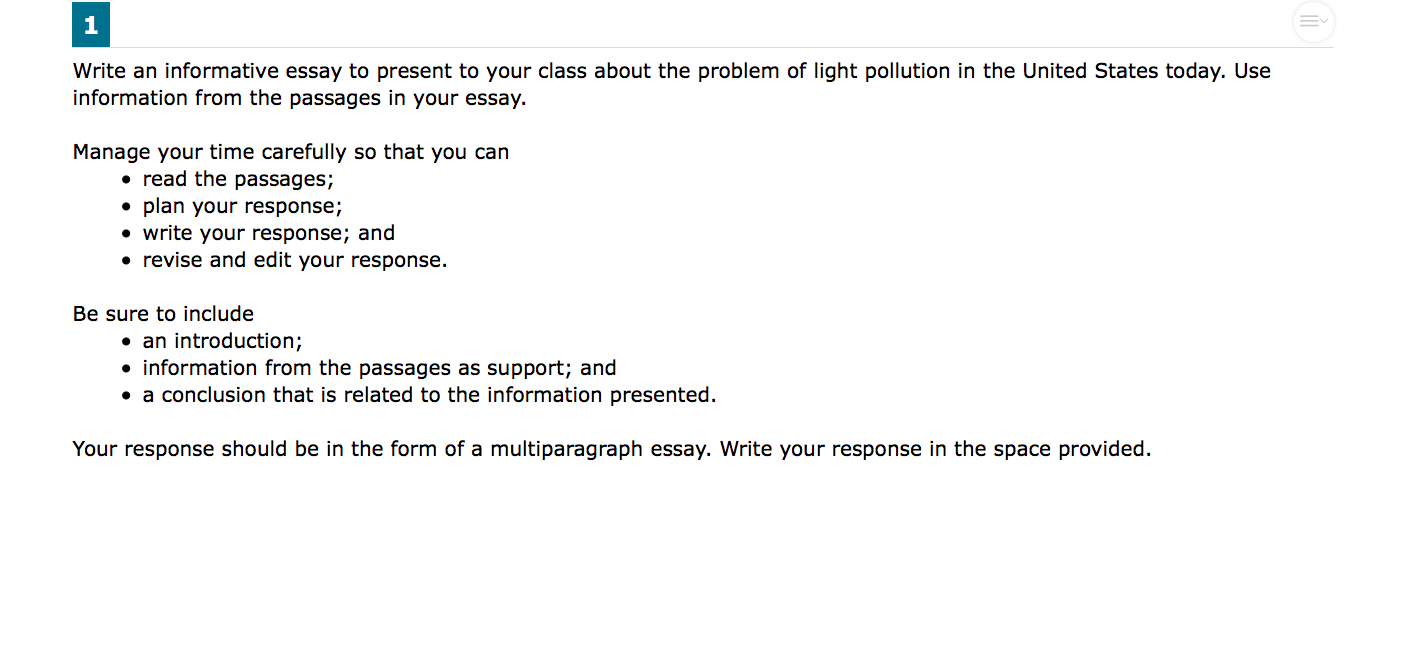Viewport: 1417px width, 654px height.
Task: Open the question options menu icon
Action: [x=1313, y=22]
